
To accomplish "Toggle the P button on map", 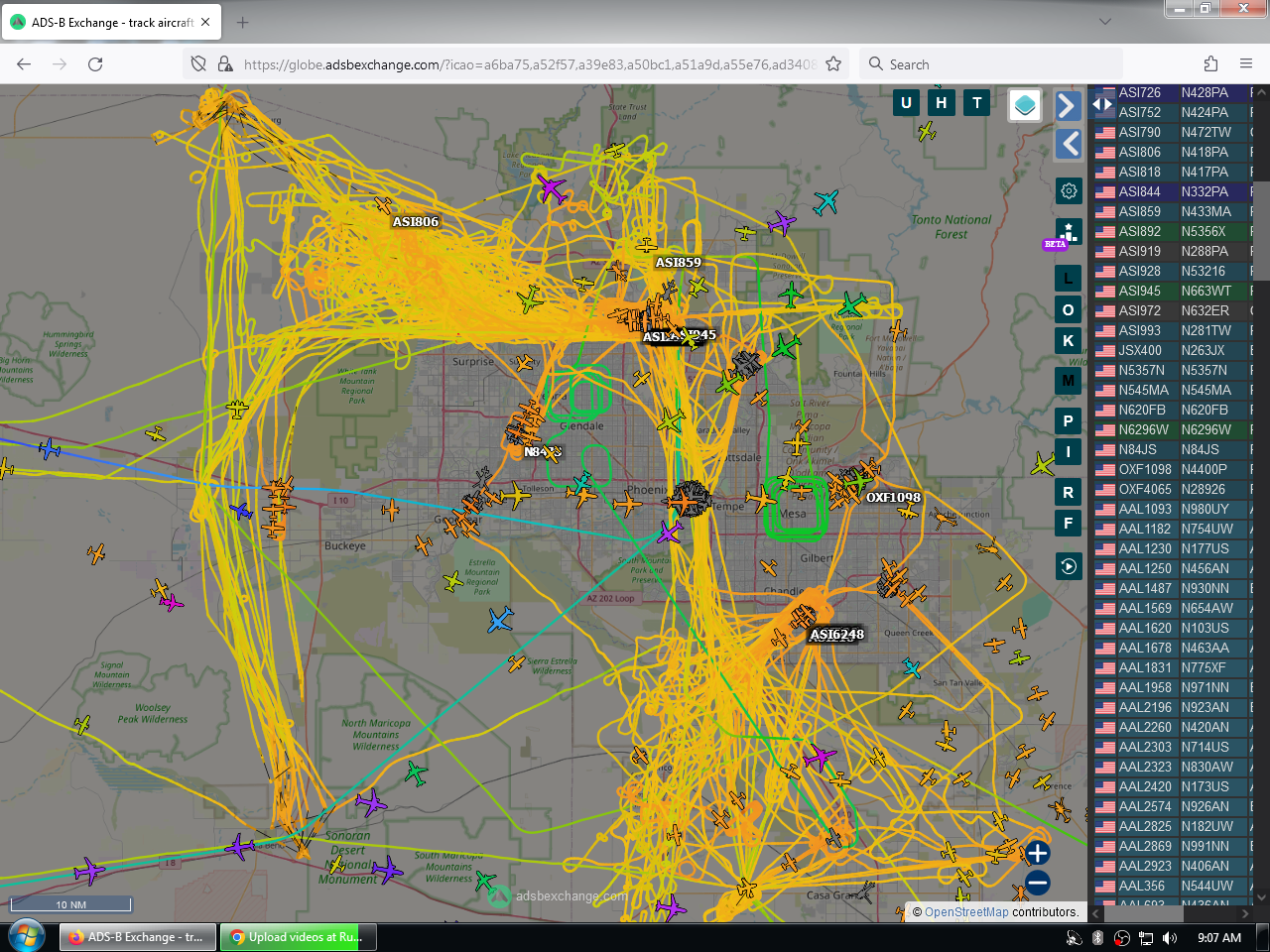I will (x=1068, y=420).
